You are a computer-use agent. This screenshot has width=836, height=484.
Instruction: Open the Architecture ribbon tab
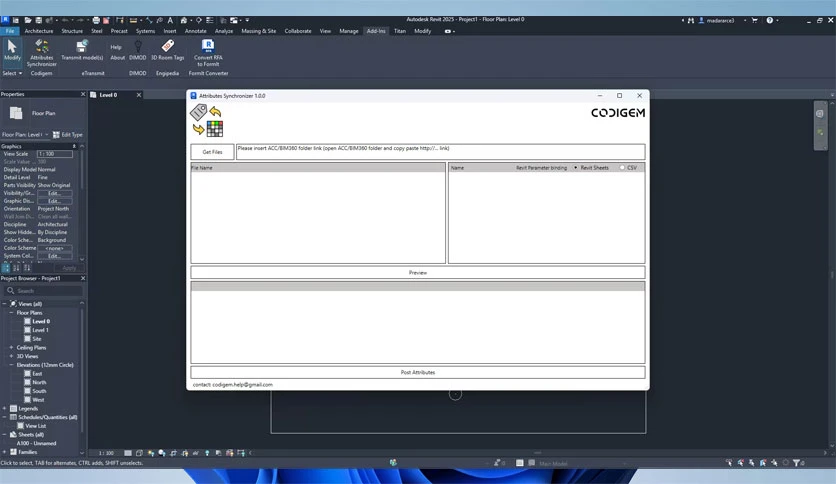coord(38,31)
